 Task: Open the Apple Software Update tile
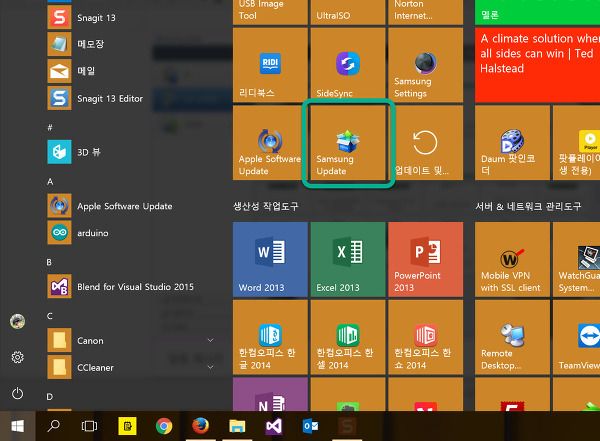[270, 143]
